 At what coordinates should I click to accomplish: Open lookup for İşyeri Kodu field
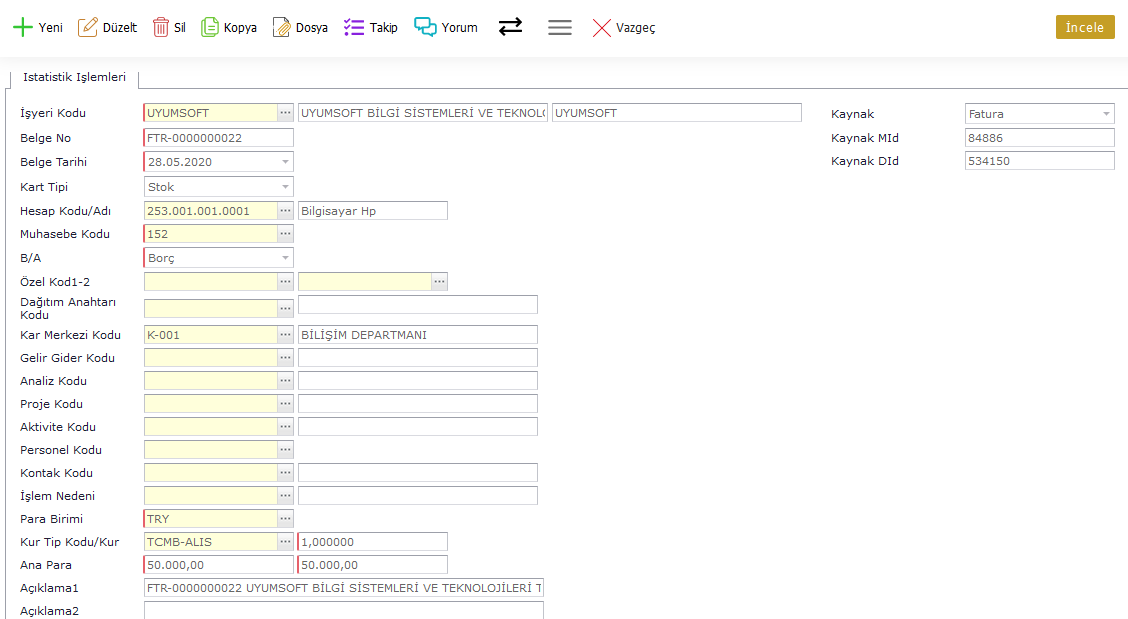point(285,113)
